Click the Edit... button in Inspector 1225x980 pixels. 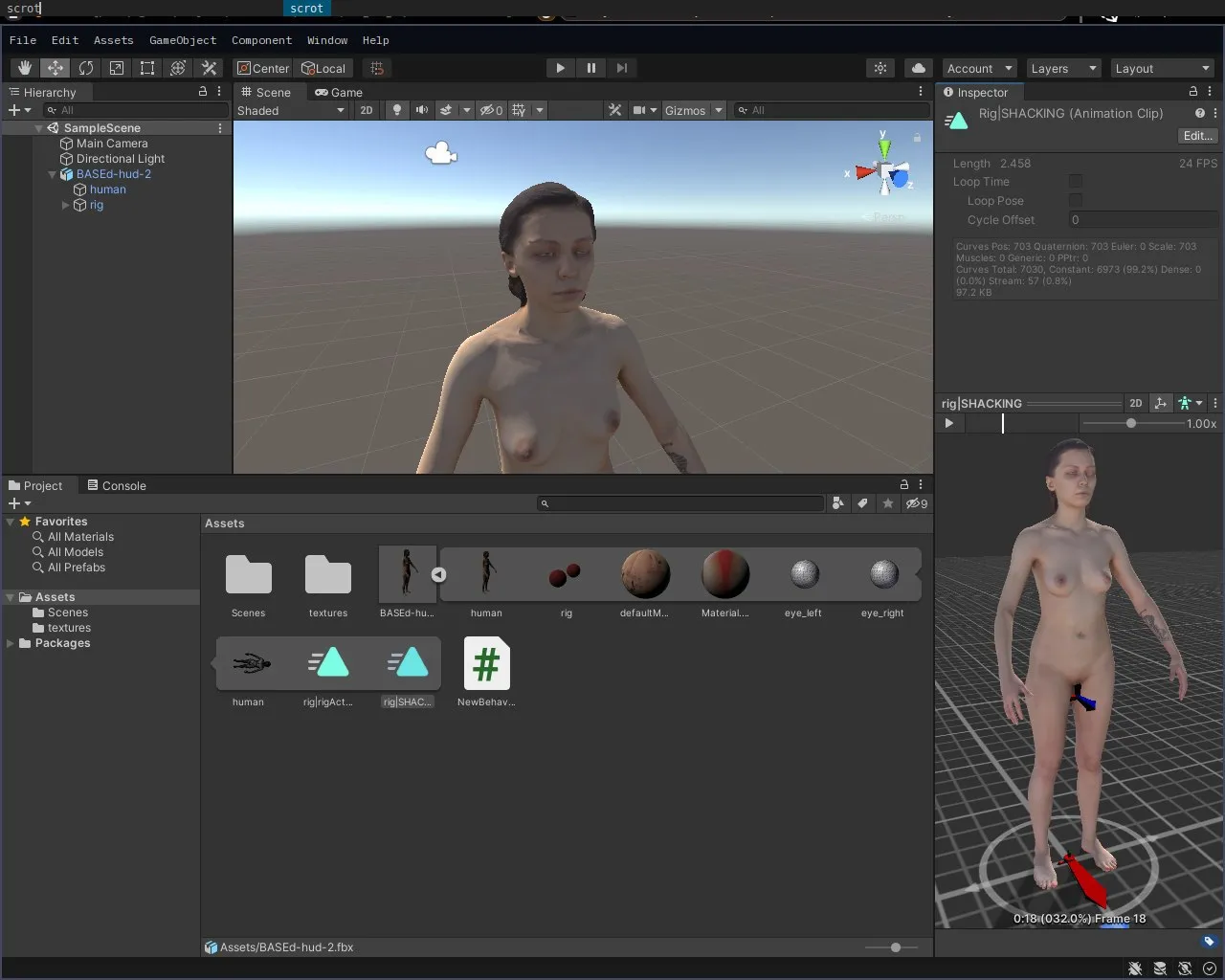click(x=1197, y=136)
